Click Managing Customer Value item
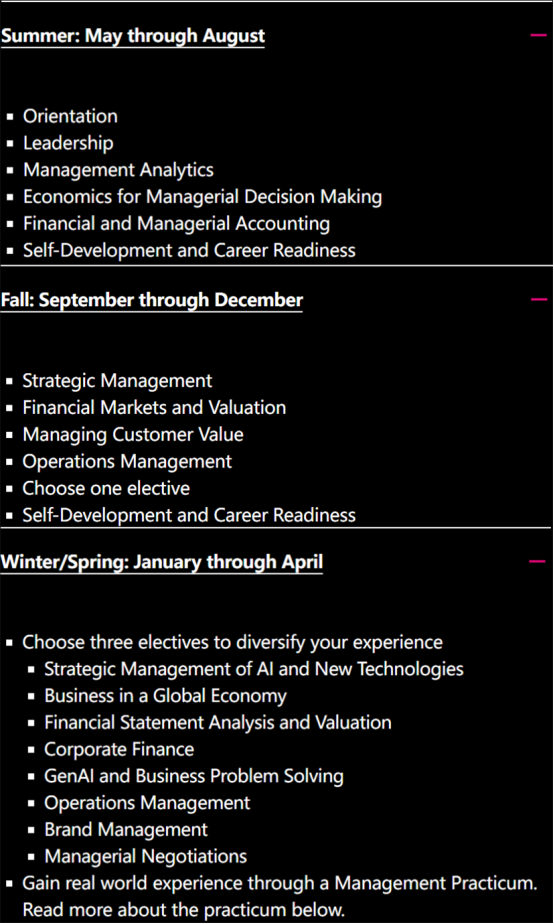This screenshot has height=924, width=554. coord(133,434)
